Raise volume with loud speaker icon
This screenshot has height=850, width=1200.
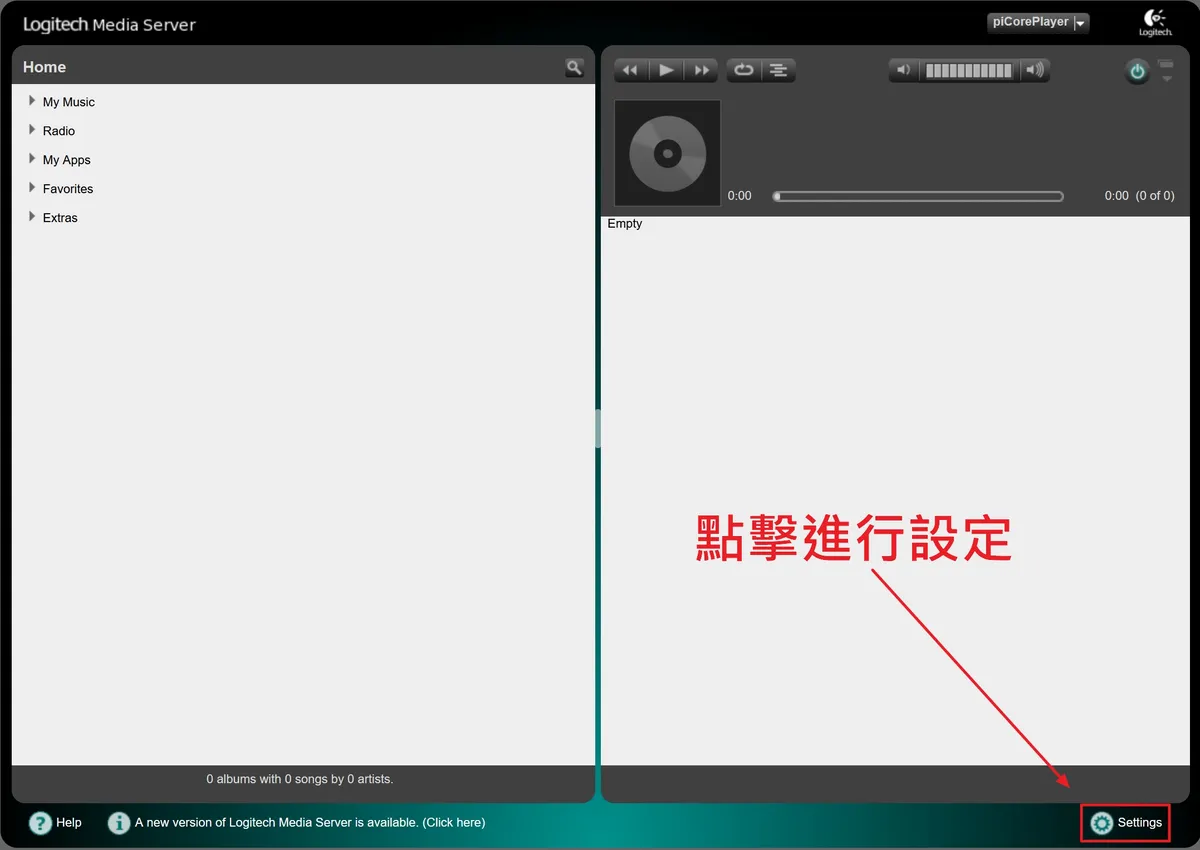point(1035,70)
